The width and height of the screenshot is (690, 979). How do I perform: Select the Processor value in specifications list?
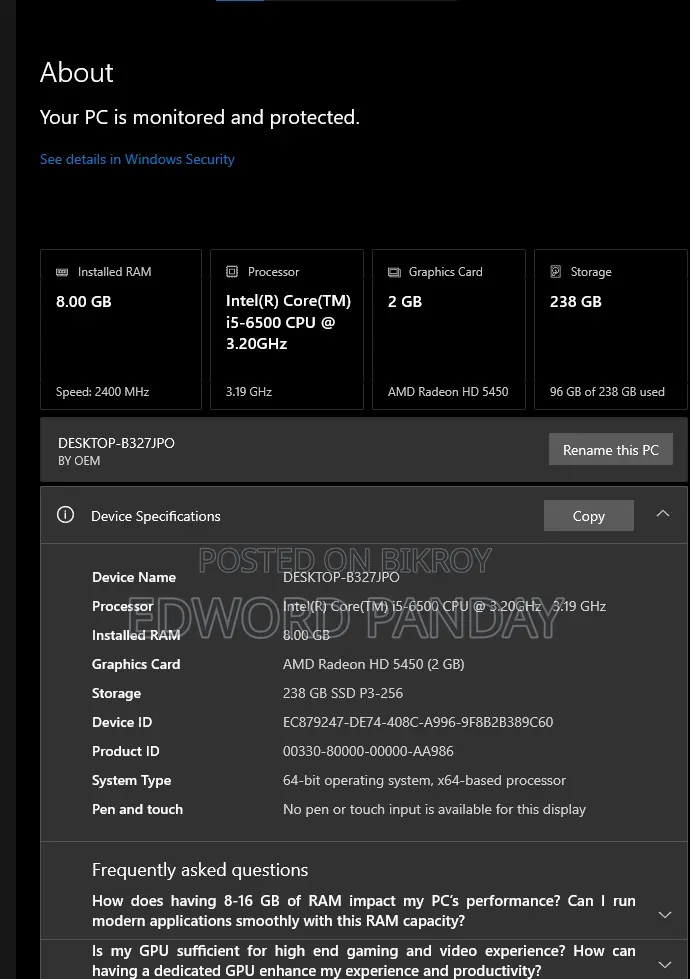pyautogui.click(x=444, y=606)
